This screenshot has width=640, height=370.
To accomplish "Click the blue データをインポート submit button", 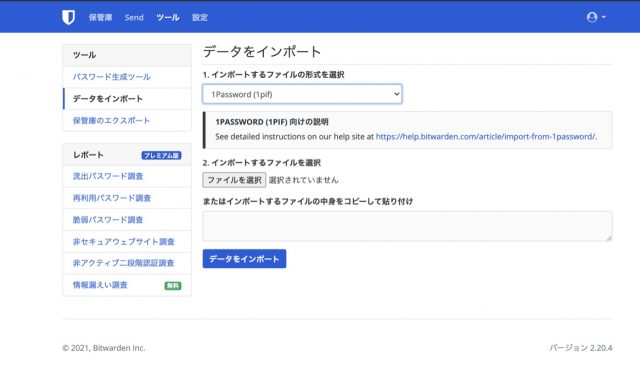I will (x=244, y=259).
